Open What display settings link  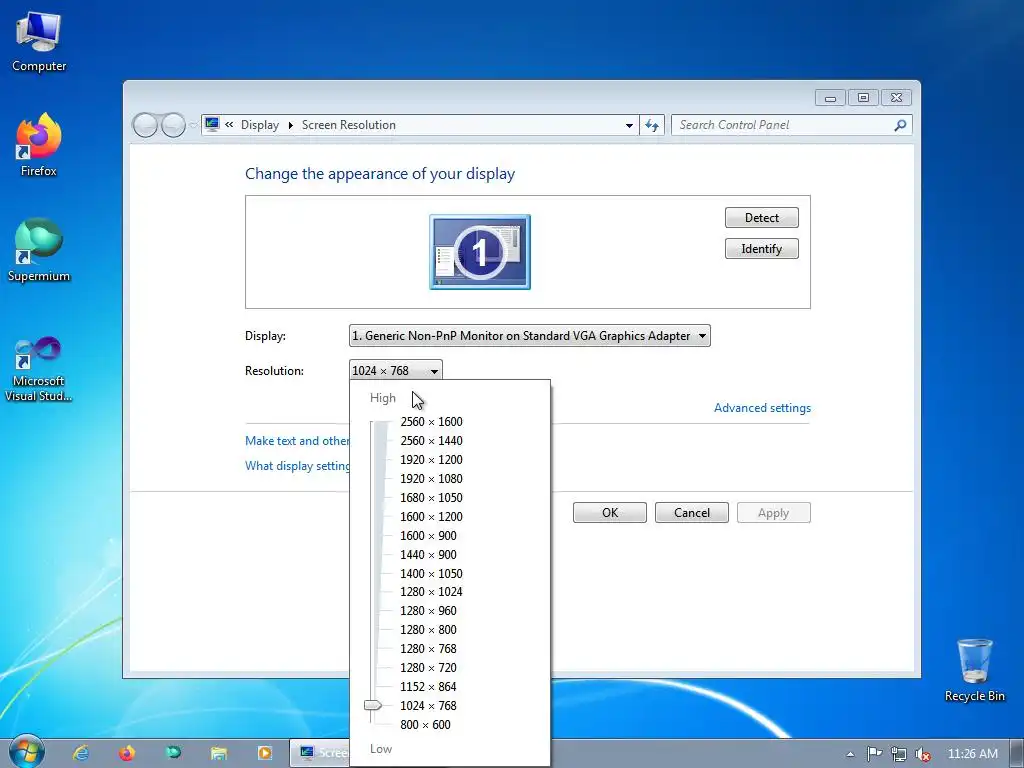pos(297,466)
